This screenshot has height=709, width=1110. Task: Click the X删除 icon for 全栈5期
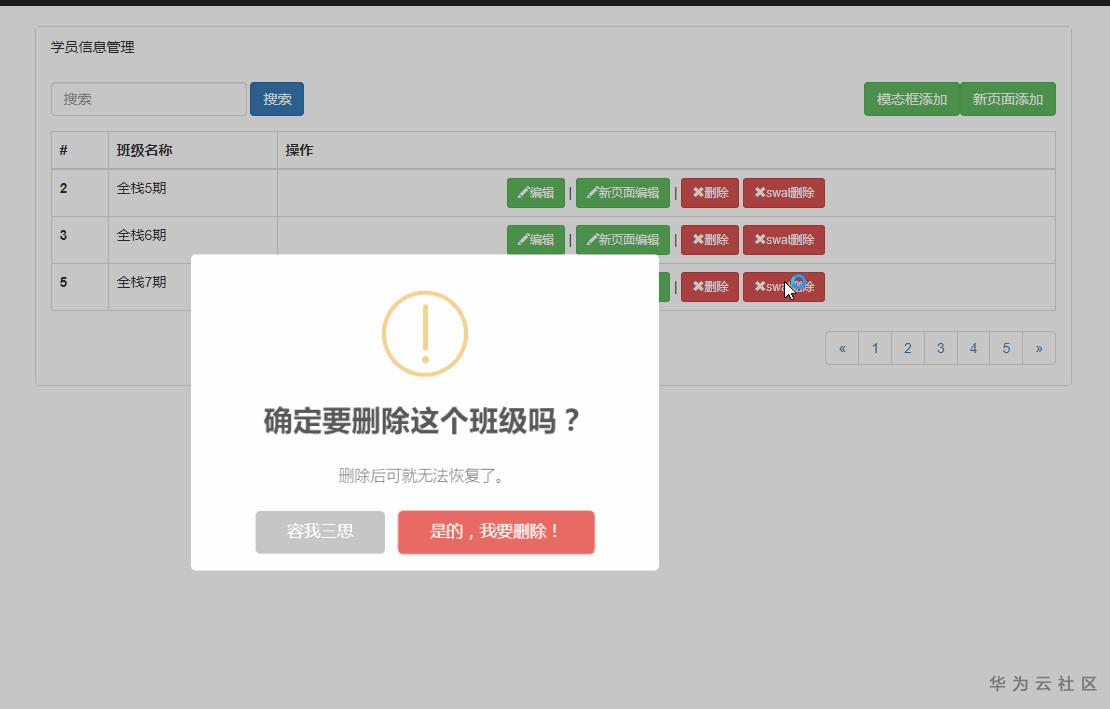pos(695,193)
